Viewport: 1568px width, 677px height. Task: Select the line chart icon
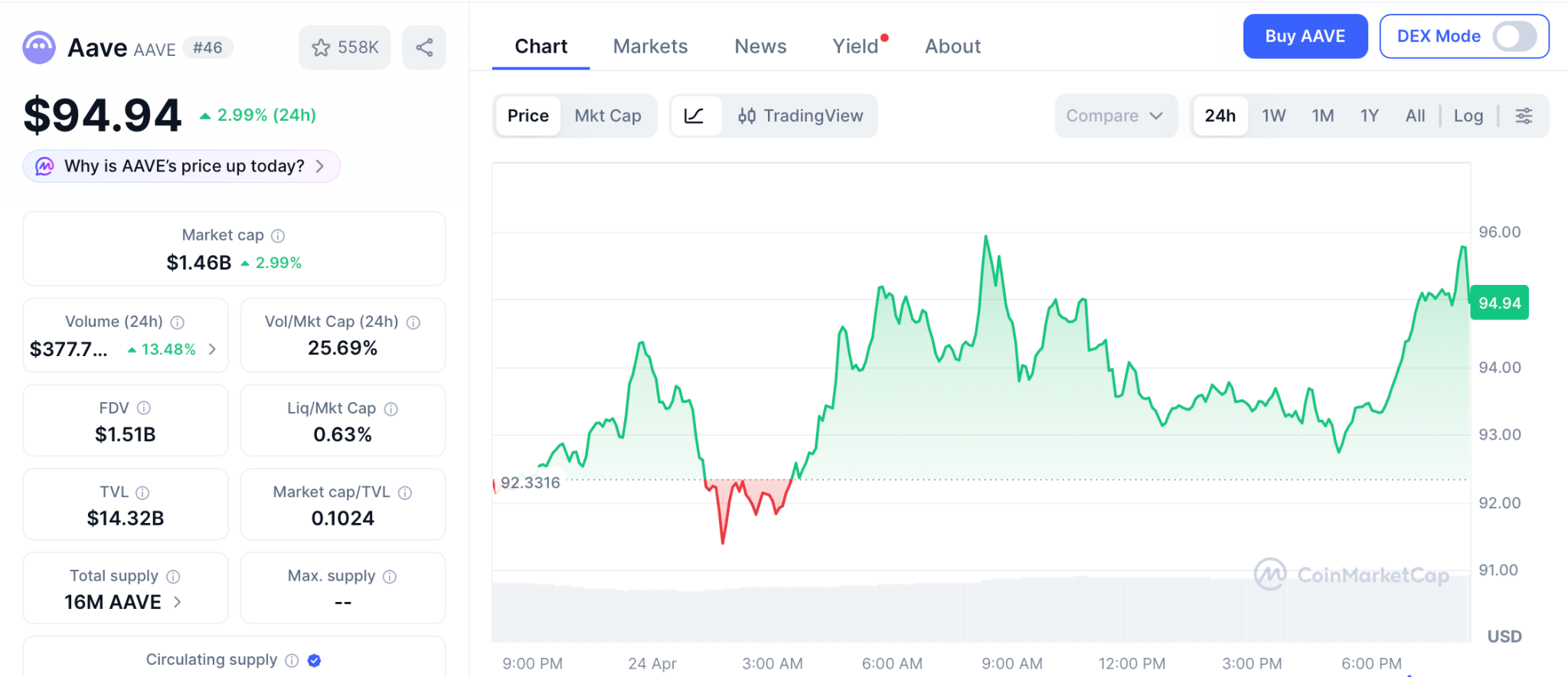(x=694, y=116)
